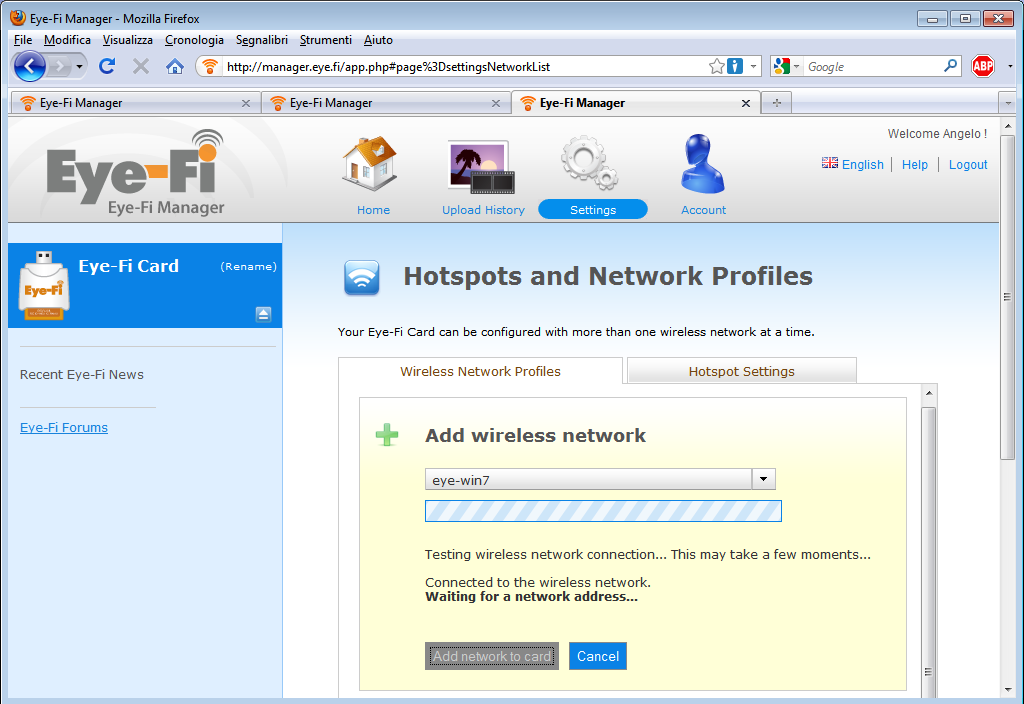Open the Account link

pyautogui.click(x=703, y=210)
